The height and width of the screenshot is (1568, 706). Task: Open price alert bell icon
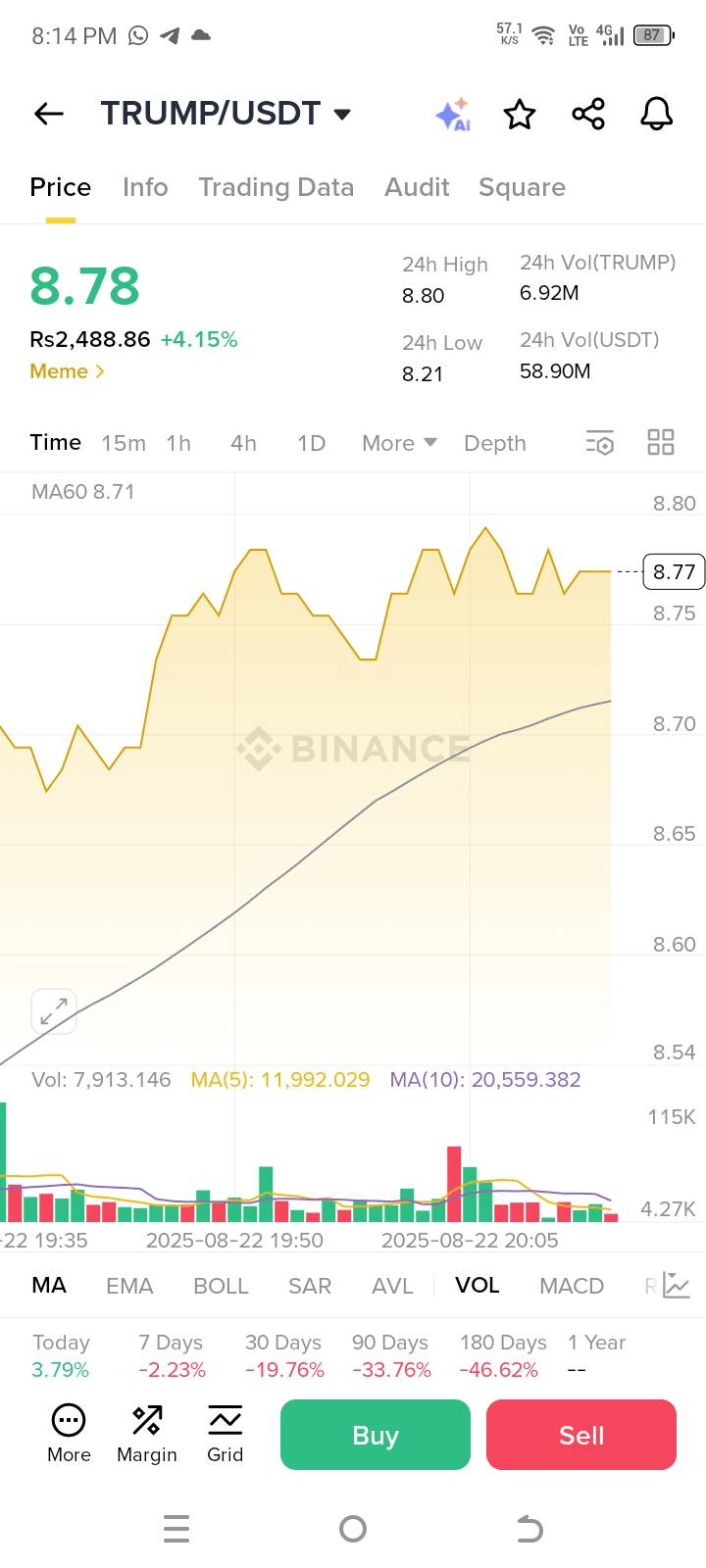pyautogui.click(x=657, y=115)
